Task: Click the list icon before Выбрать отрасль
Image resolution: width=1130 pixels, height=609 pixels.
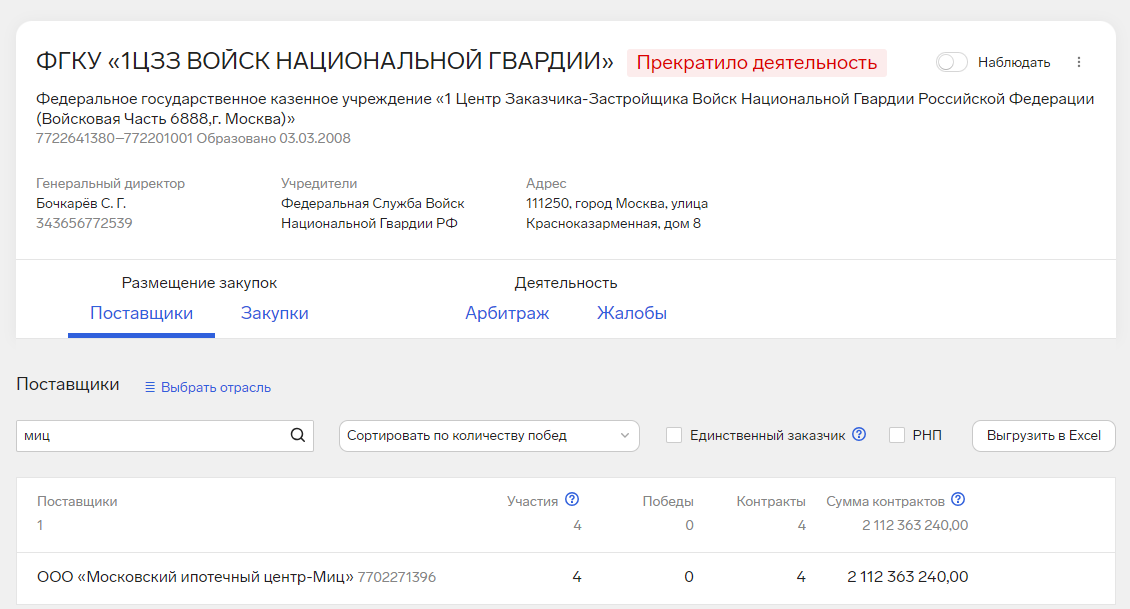Action: click(x=150, y=388)
